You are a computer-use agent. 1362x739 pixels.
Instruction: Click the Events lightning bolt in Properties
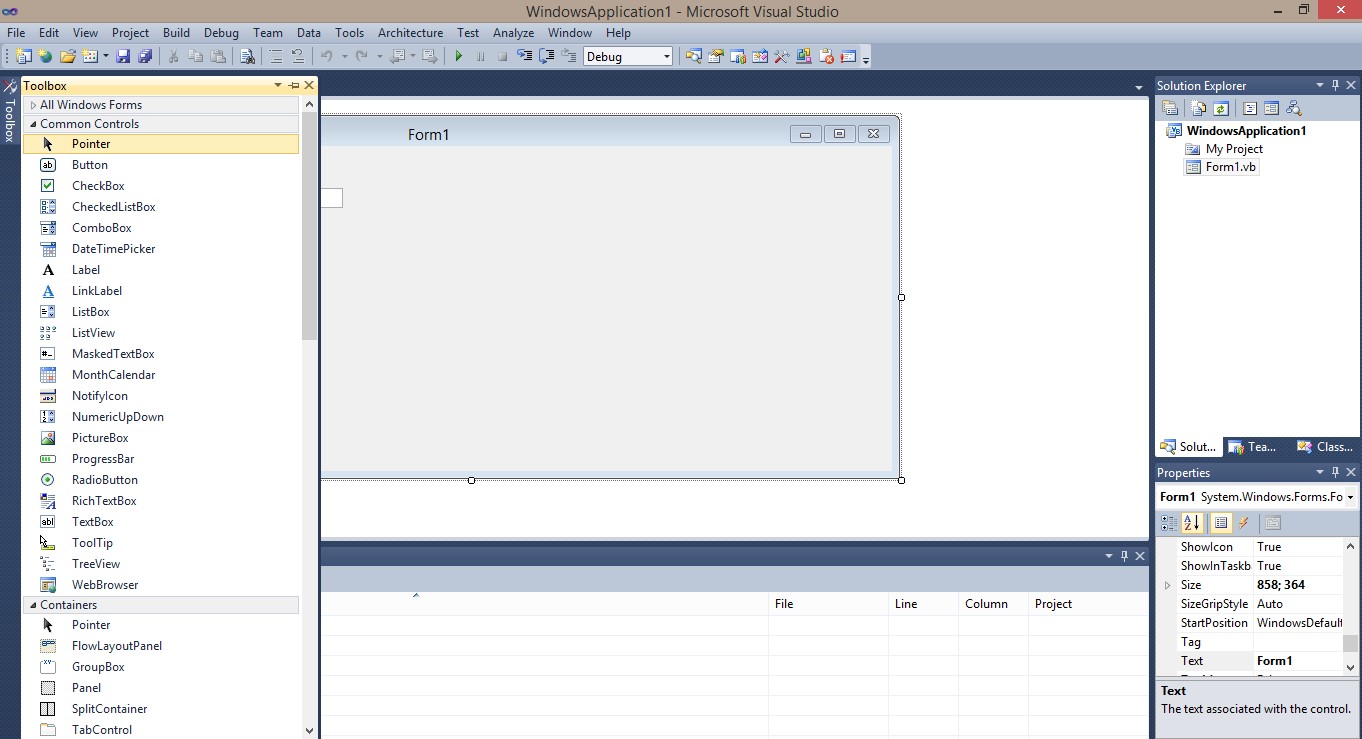tap(1244, 523)
